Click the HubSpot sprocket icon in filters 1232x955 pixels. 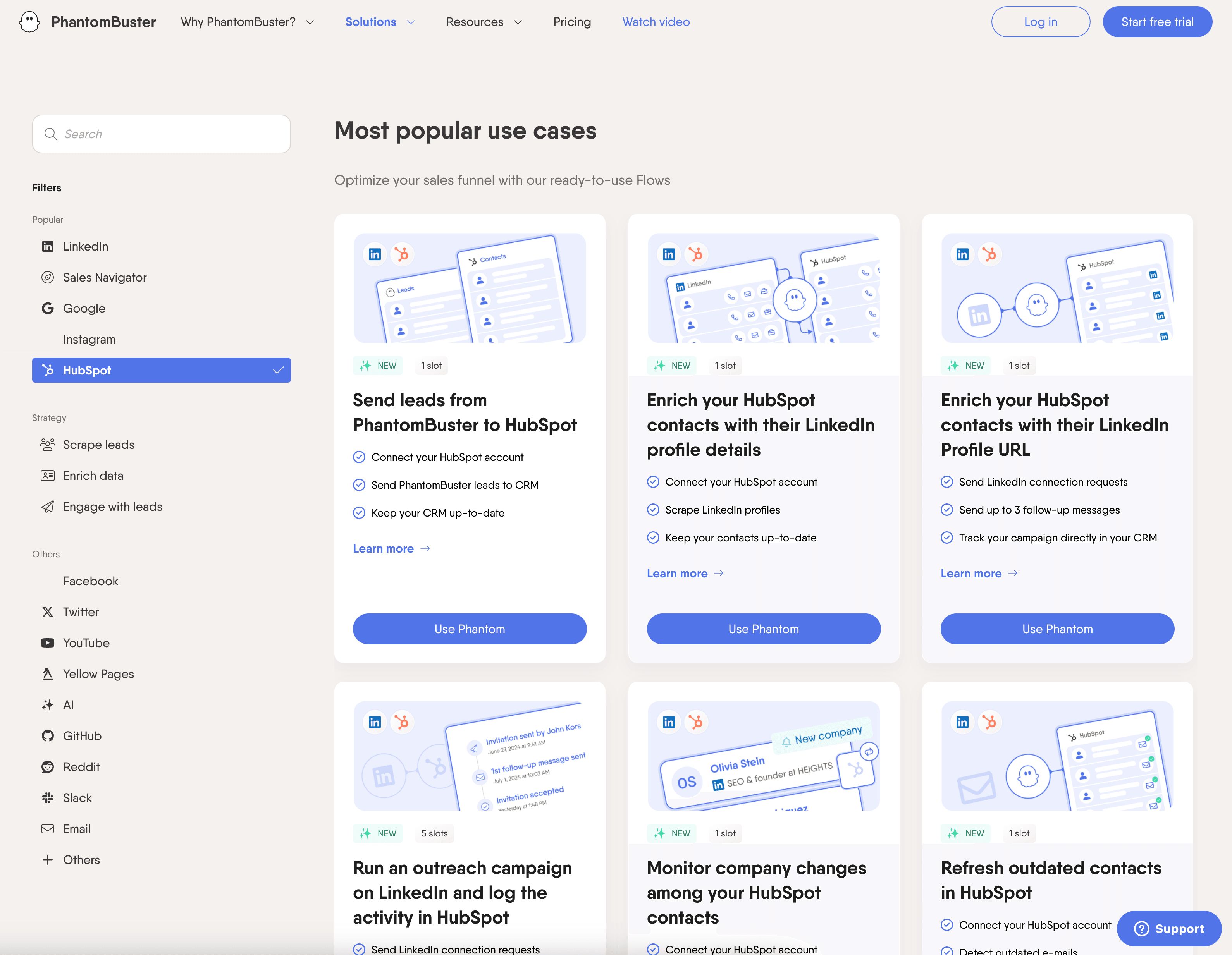click(48, 370)
